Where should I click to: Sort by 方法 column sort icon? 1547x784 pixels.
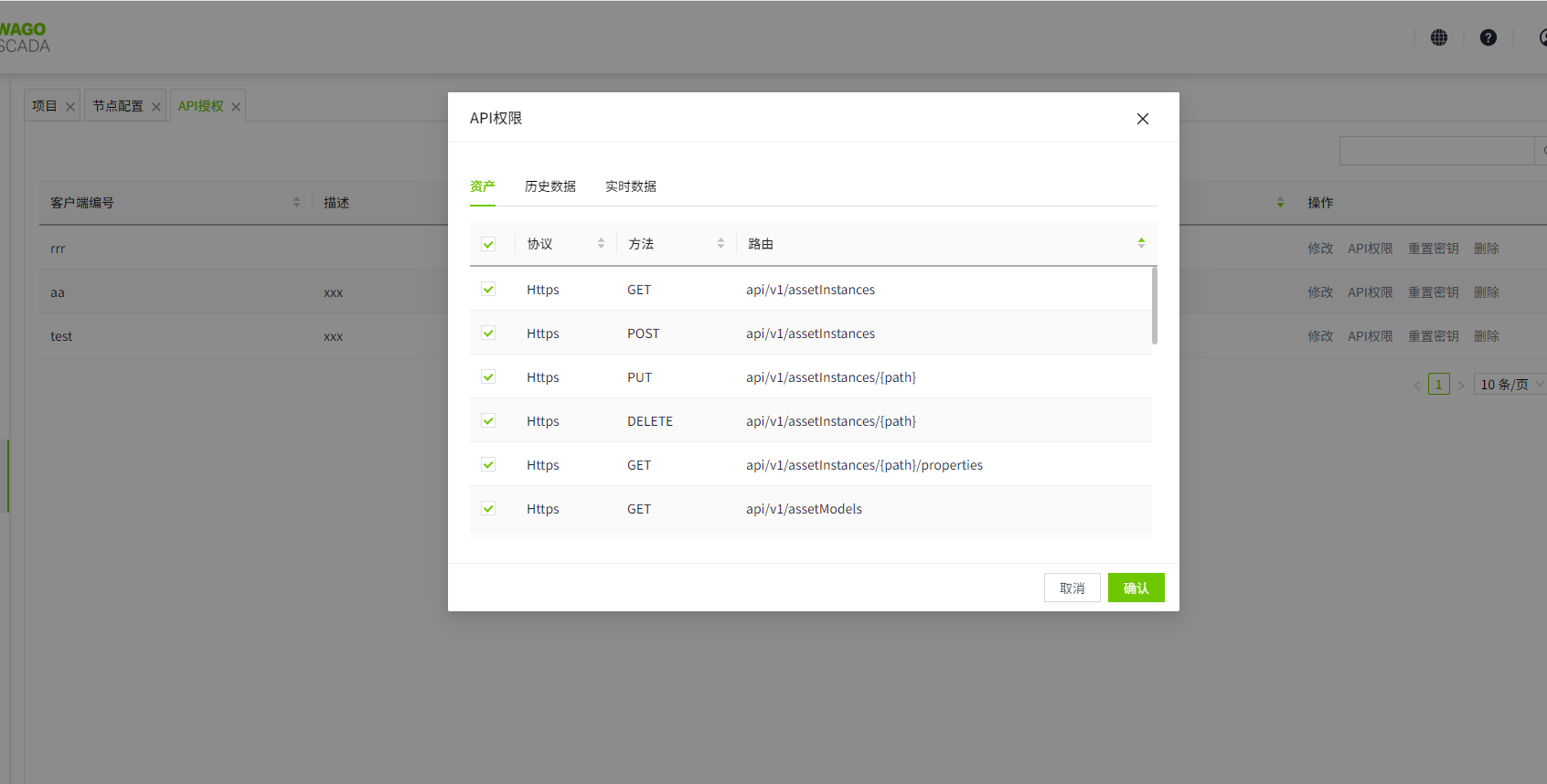click(x=720, y=243)
